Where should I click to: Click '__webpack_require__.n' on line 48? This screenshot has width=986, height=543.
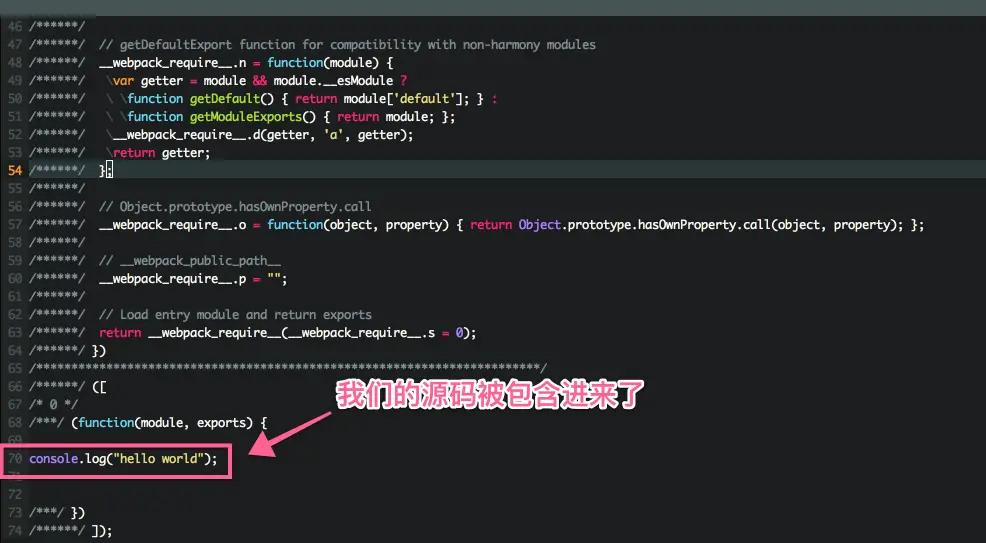tap(172, 63)
